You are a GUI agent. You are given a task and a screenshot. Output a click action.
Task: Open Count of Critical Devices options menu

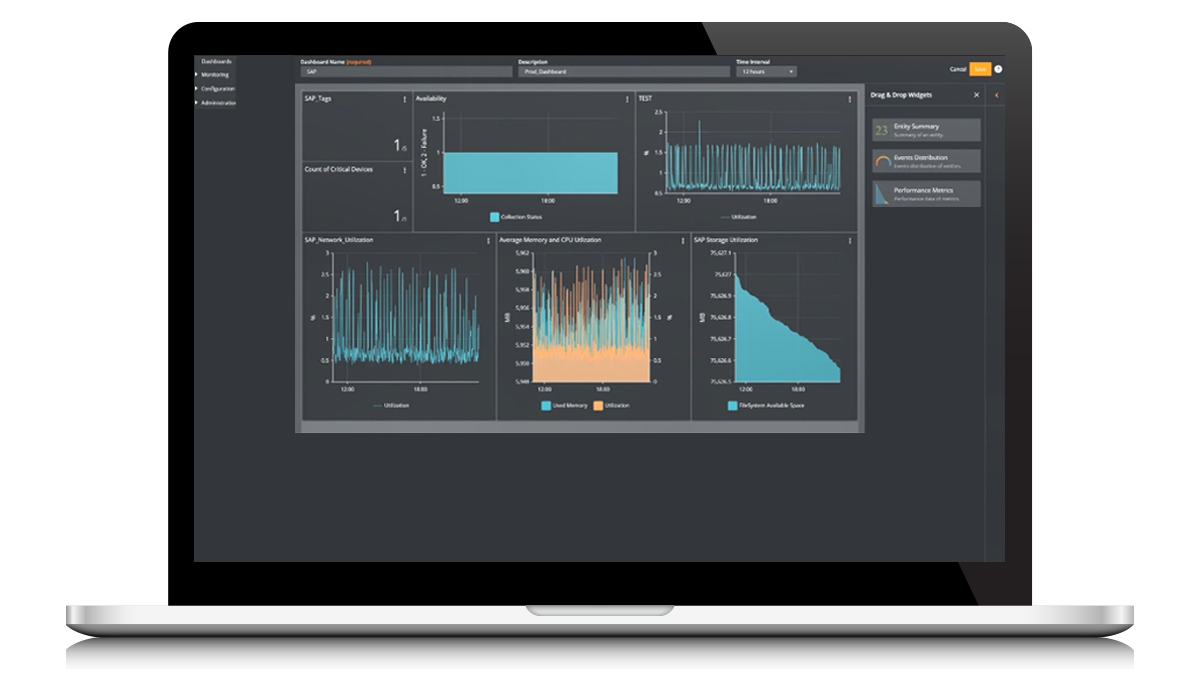(404, 170)
